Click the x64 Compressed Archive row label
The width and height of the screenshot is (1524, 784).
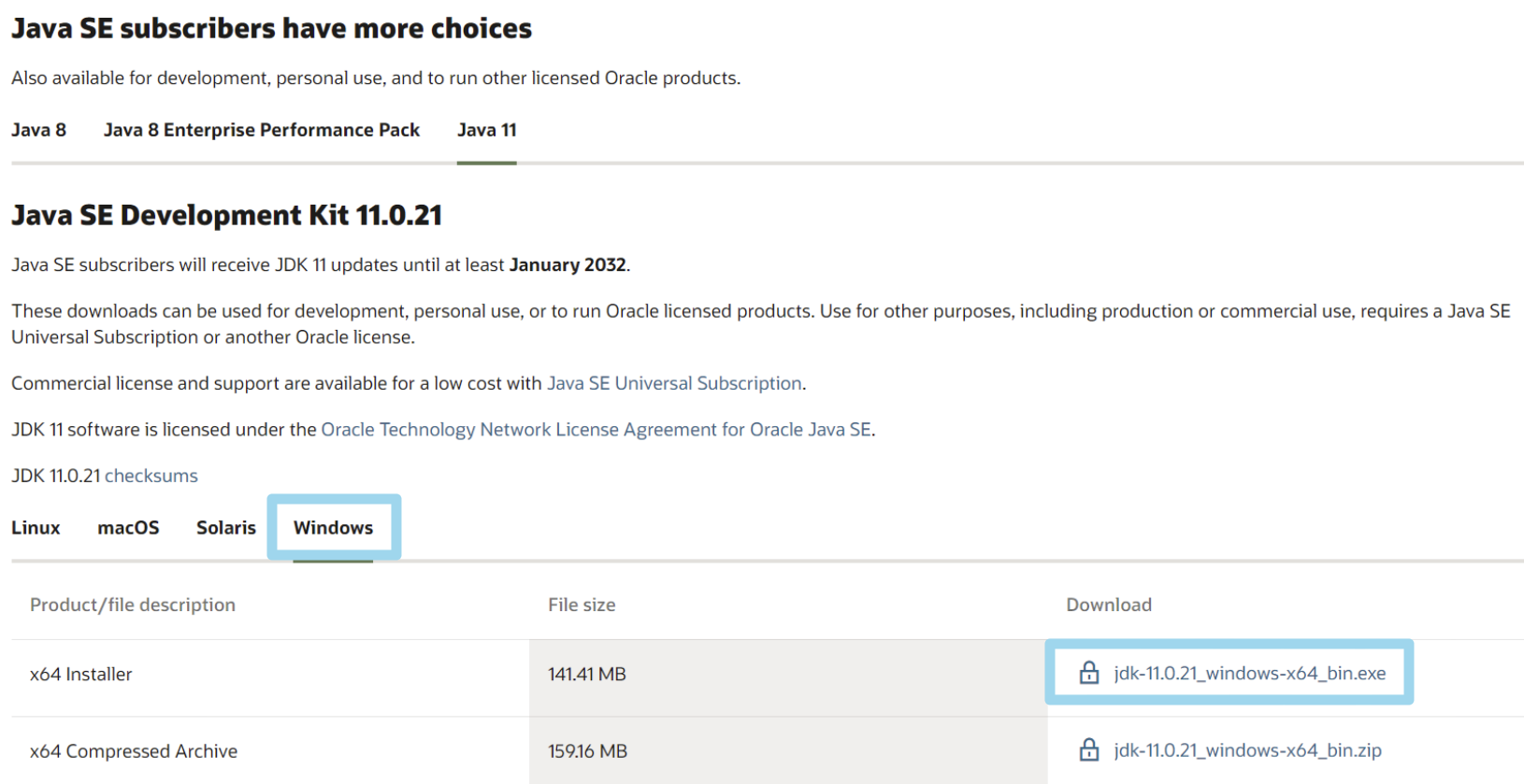pyautogui.click(x=134, y=751)
